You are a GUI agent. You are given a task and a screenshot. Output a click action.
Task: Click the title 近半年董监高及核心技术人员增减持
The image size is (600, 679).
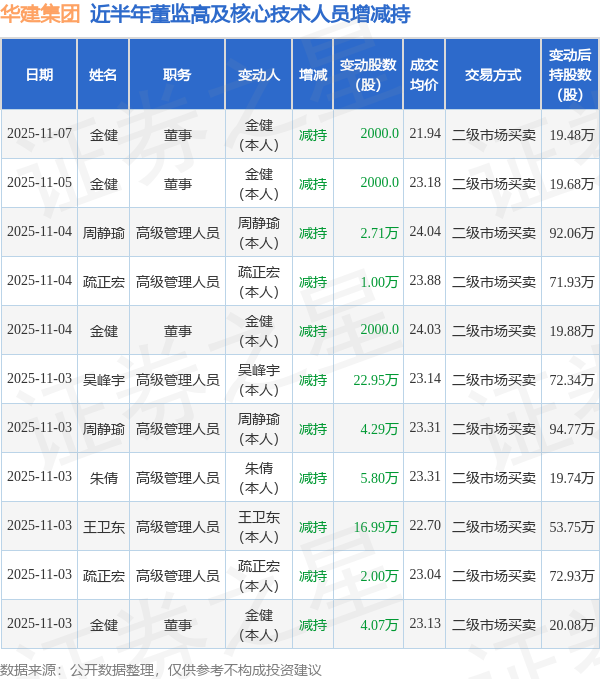tap(250, 14)
